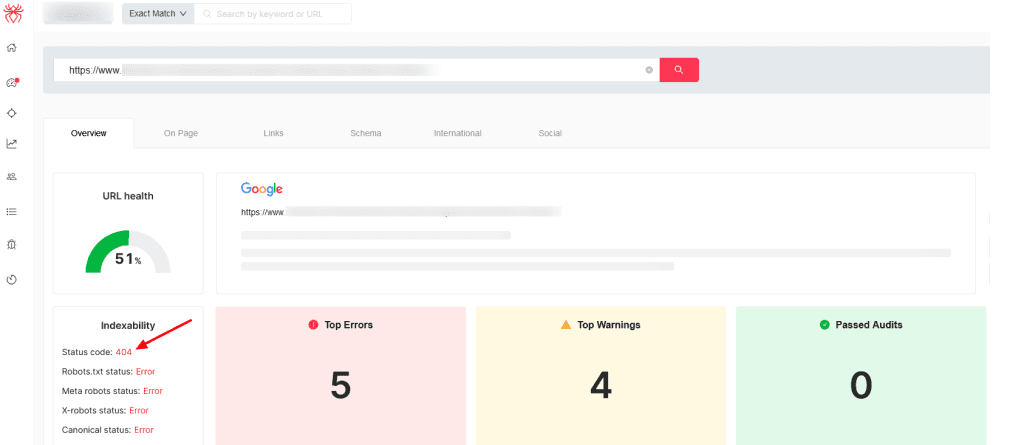Open the Top Warnings card showing 4
This screenshot has width=1024, height=445.
click(x=601, y=376)
